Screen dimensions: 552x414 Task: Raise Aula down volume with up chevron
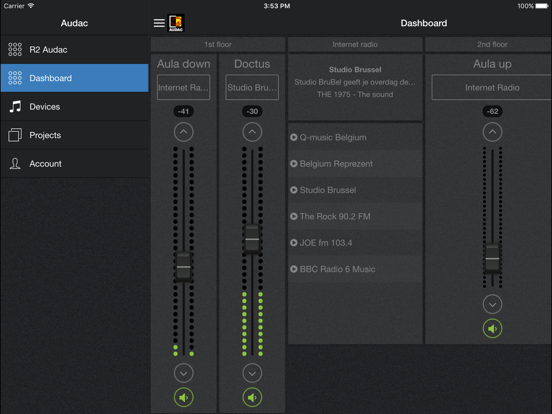point(183,132)
